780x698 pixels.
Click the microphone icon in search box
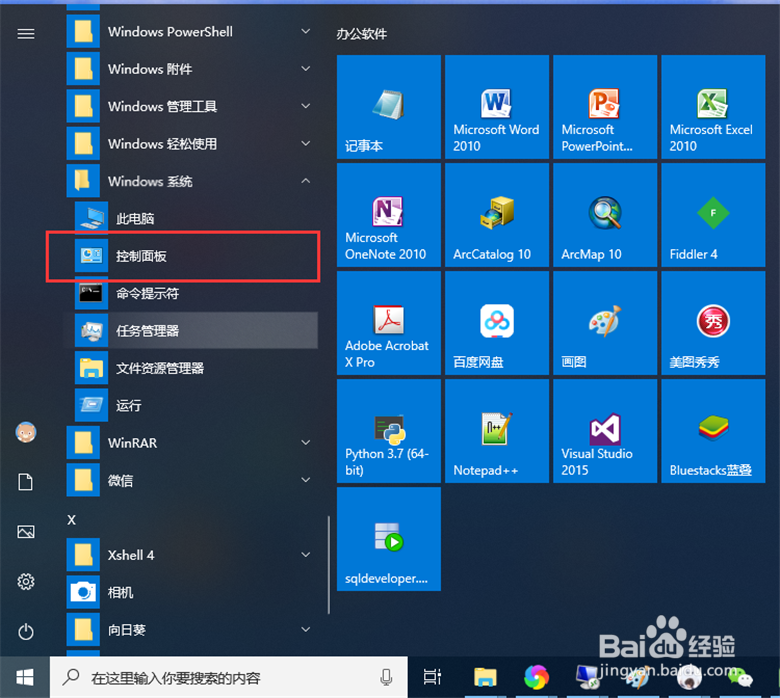386,677
